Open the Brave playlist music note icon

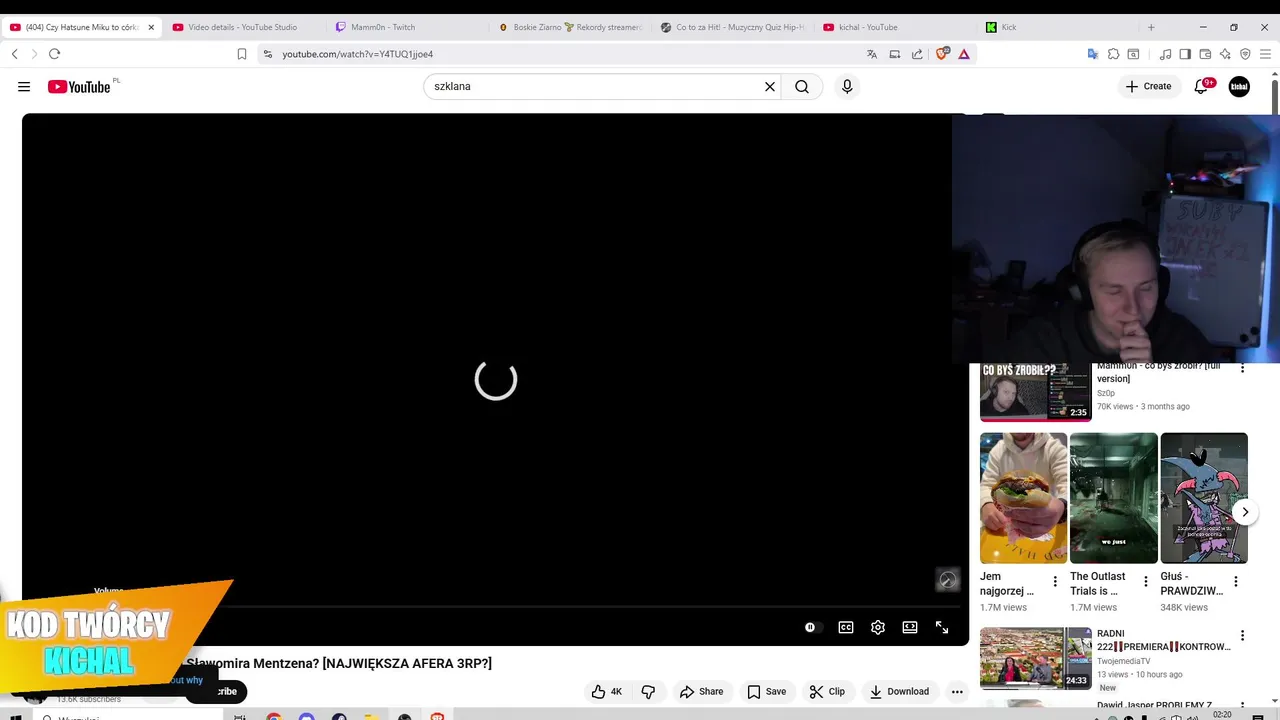1165,54
